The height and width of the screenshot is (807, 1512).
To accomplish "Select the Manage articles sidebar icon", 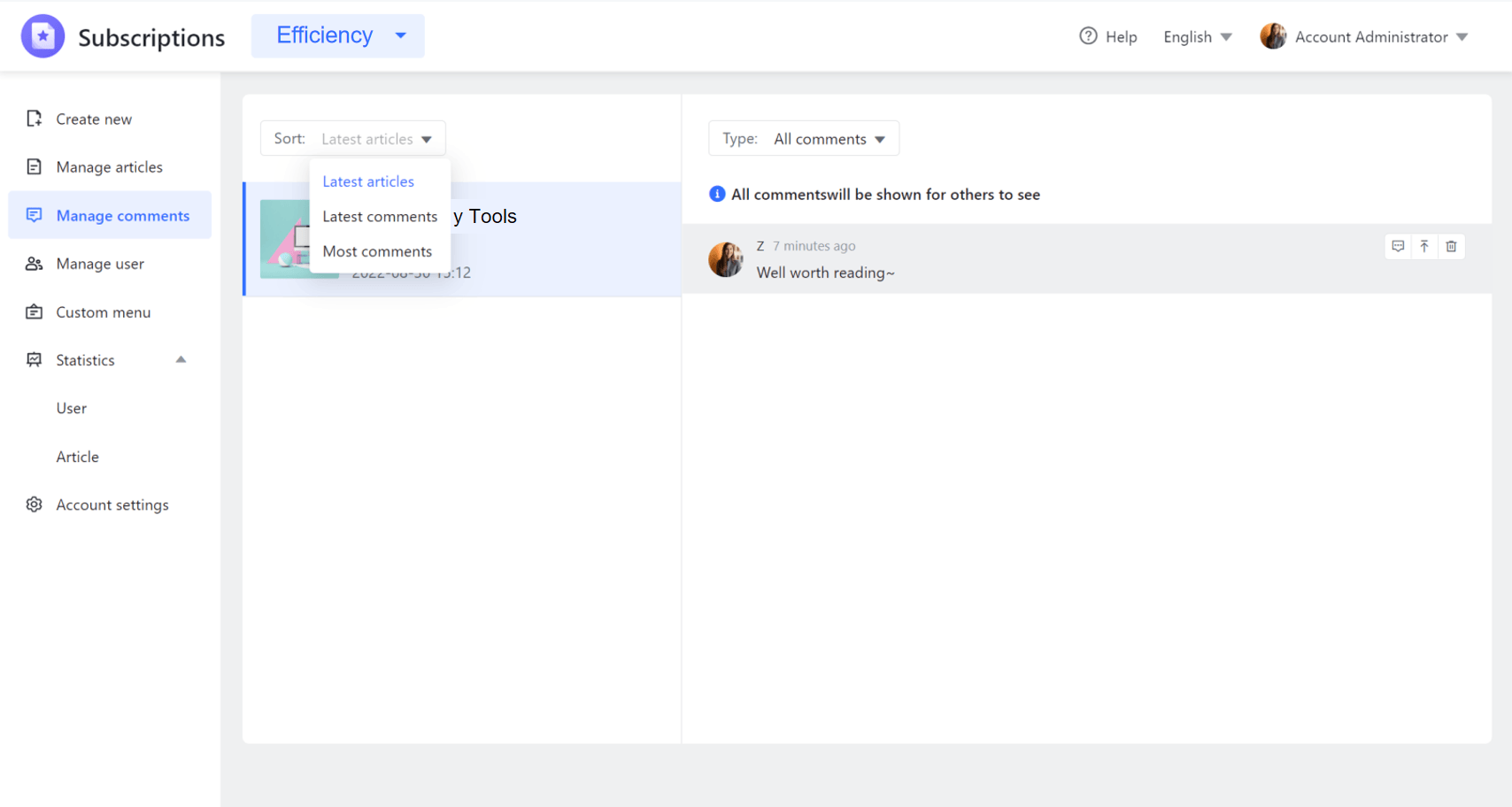I will click(34, 166).
